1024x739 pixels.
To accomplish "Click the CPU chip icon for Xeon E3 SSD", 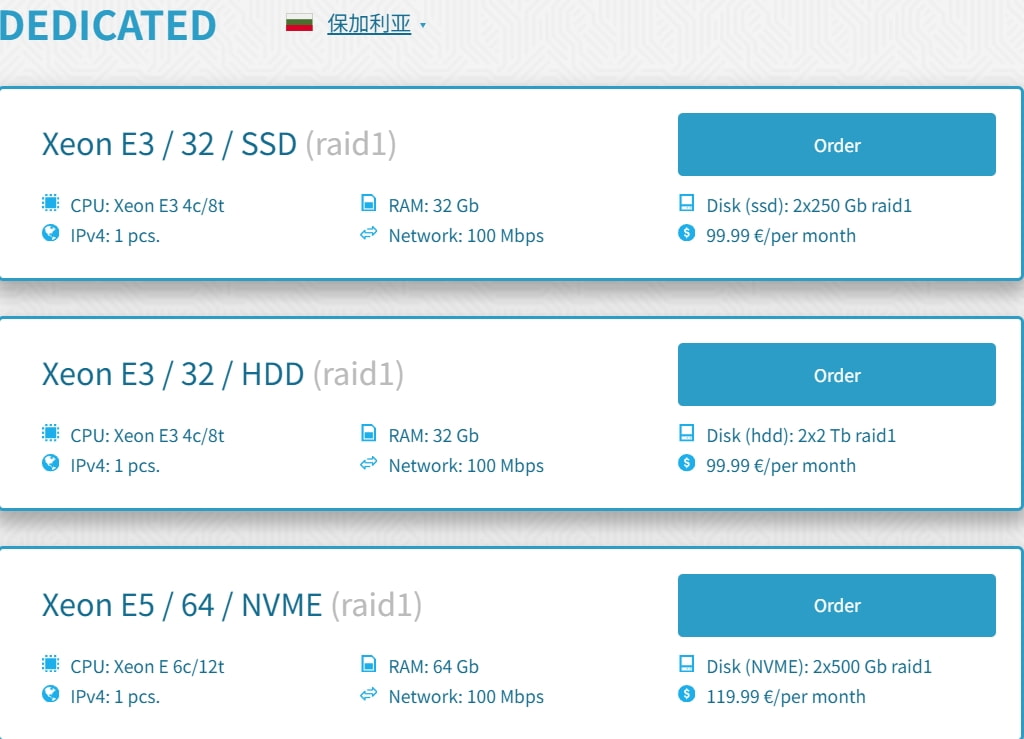I will coord(51,204).
